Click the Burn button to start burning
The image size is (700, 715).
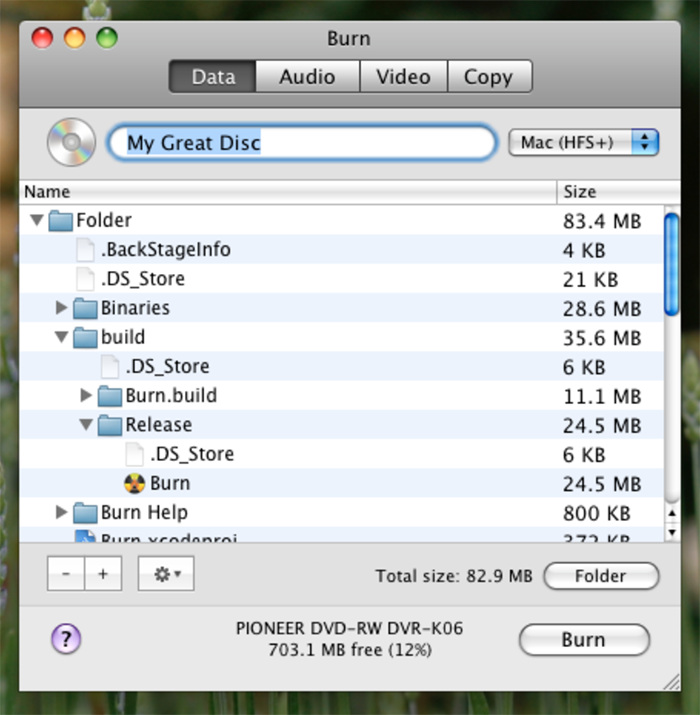(x=584, y=640)
